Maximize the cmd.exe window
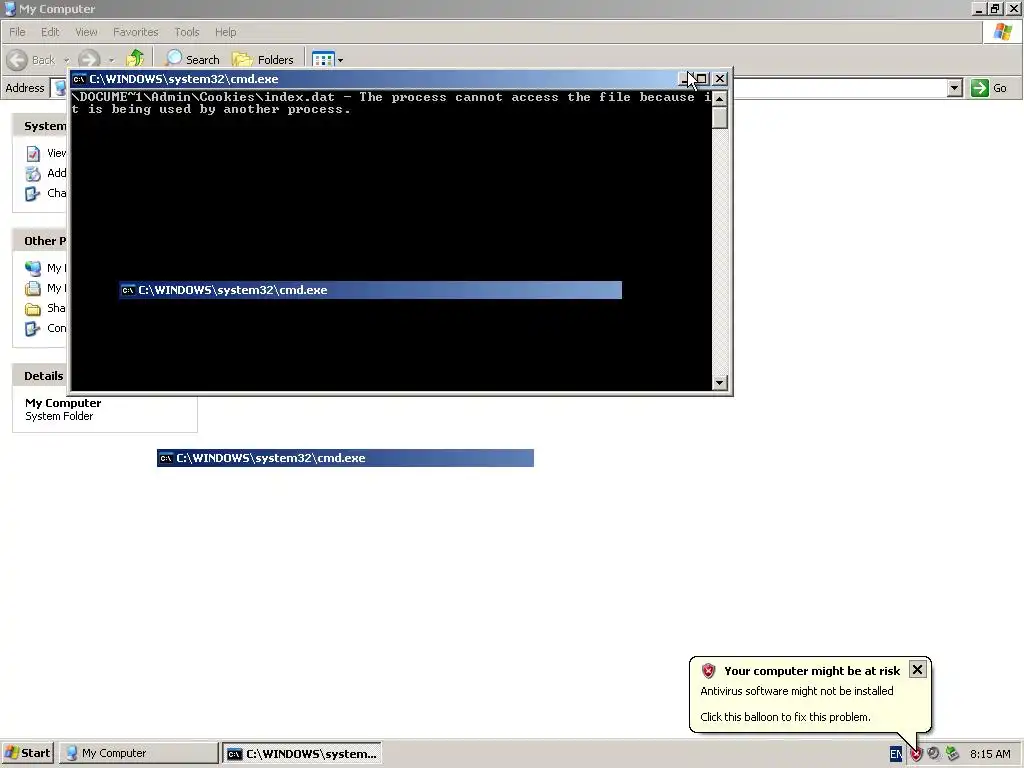 [x=701, y=79]
